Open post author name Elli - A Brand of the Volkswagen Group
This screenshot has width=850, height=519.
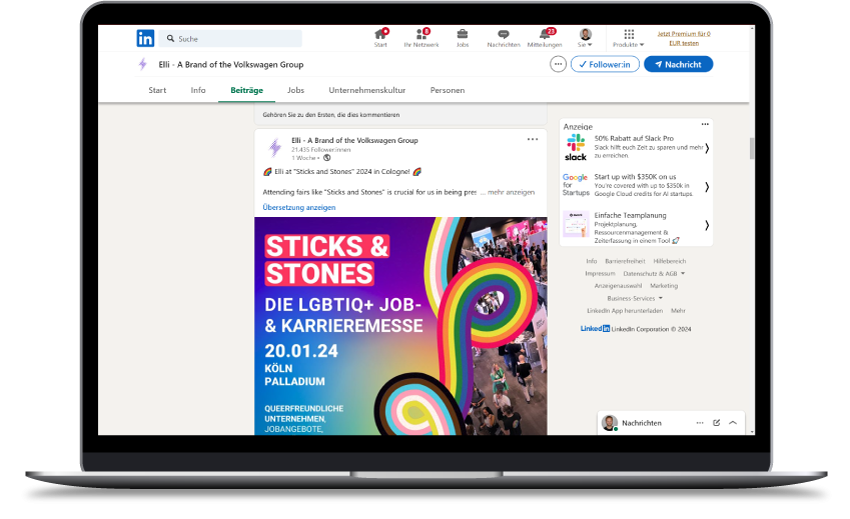[x=355, y=140]
